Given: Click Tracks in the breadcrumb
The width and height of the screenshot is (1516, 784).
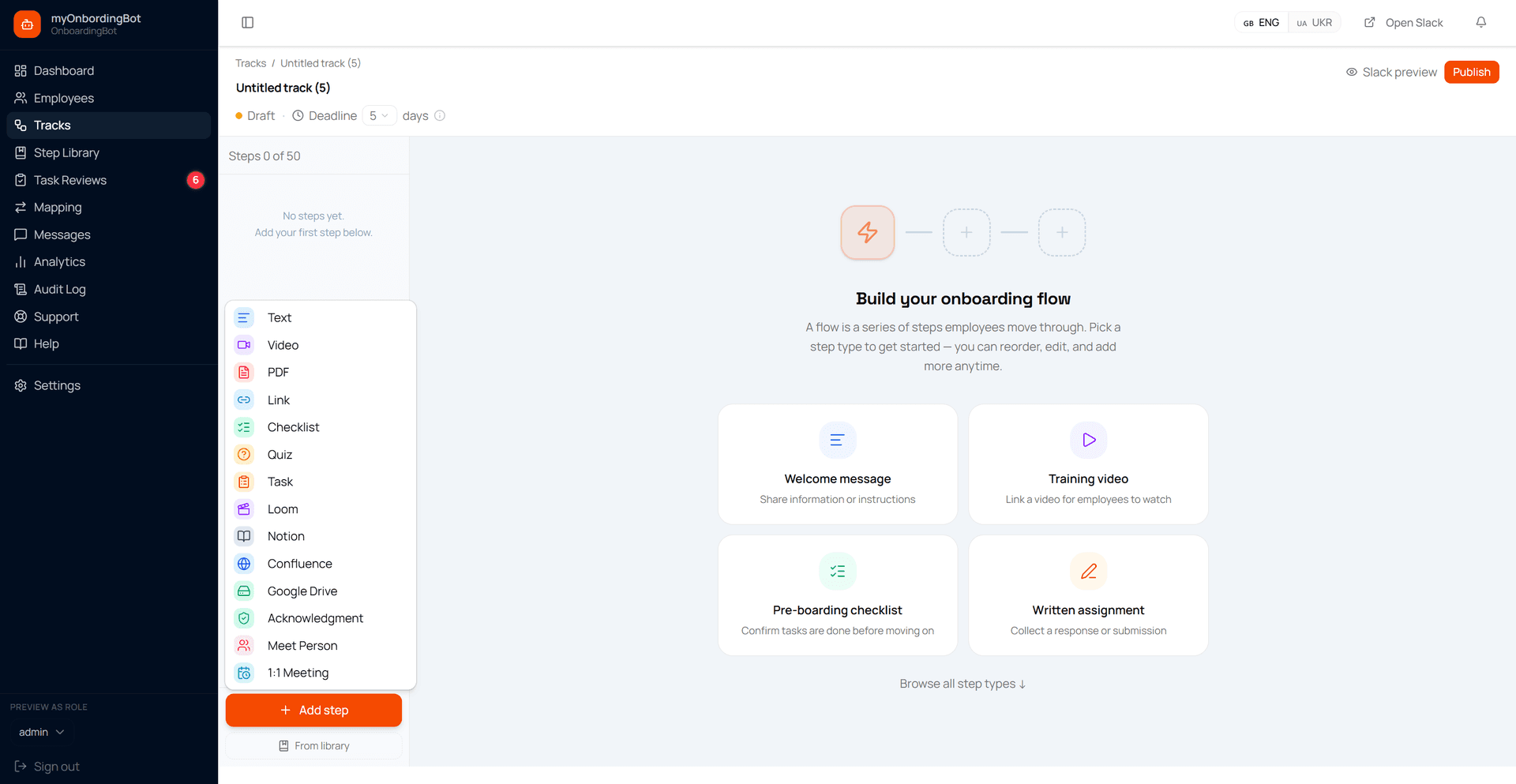Looking at the screenshot, I should click(250, 63).
